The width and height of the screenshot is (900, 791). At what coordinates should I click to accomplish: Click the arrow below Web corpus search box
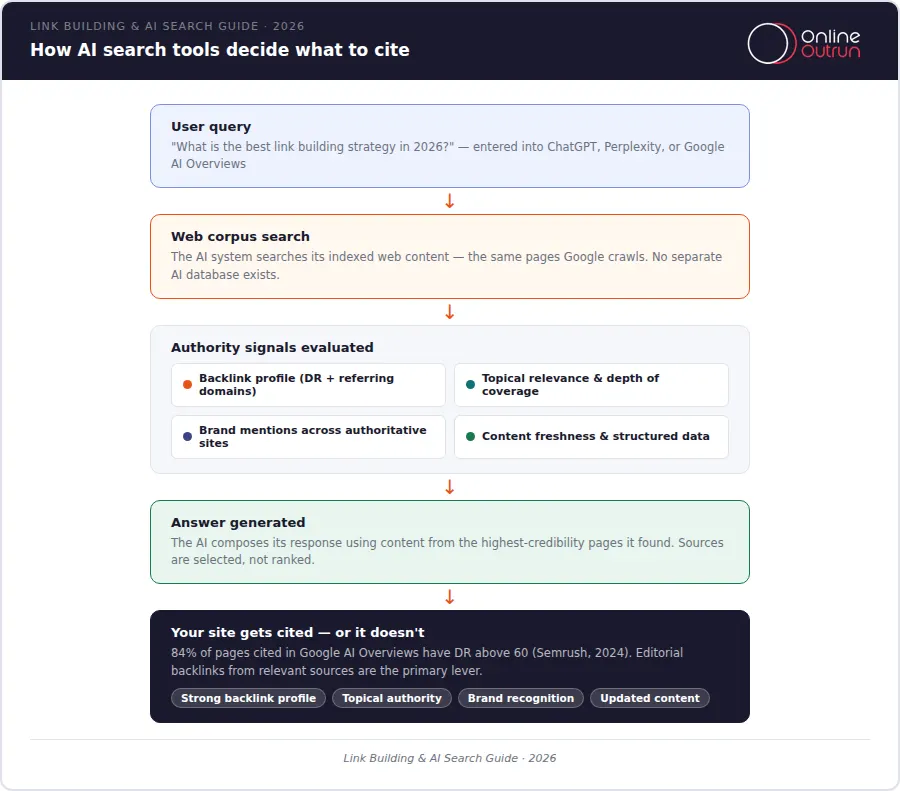(x=450, y=312)
